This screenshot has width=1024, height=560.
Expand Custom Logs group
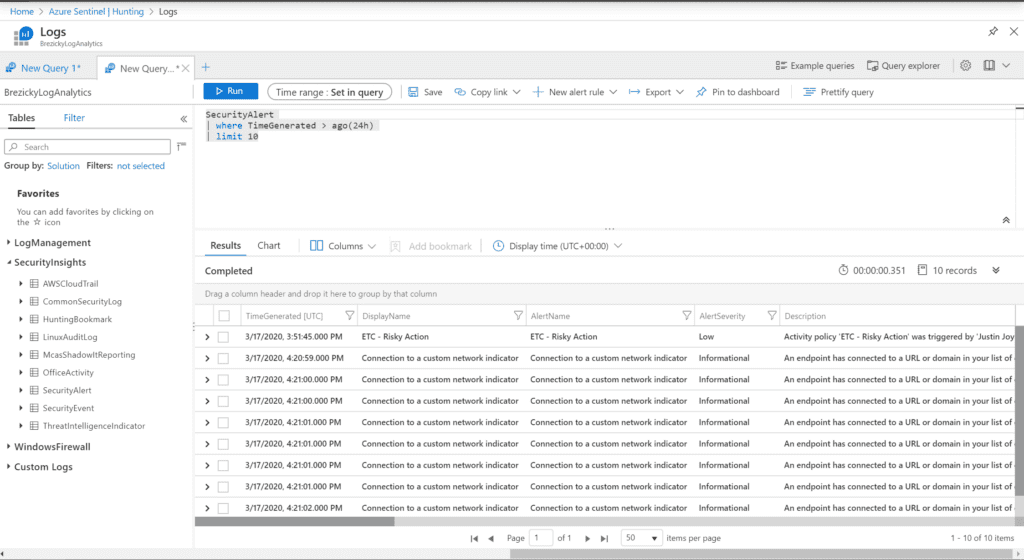pyautogui.click(x=8, y=467)
